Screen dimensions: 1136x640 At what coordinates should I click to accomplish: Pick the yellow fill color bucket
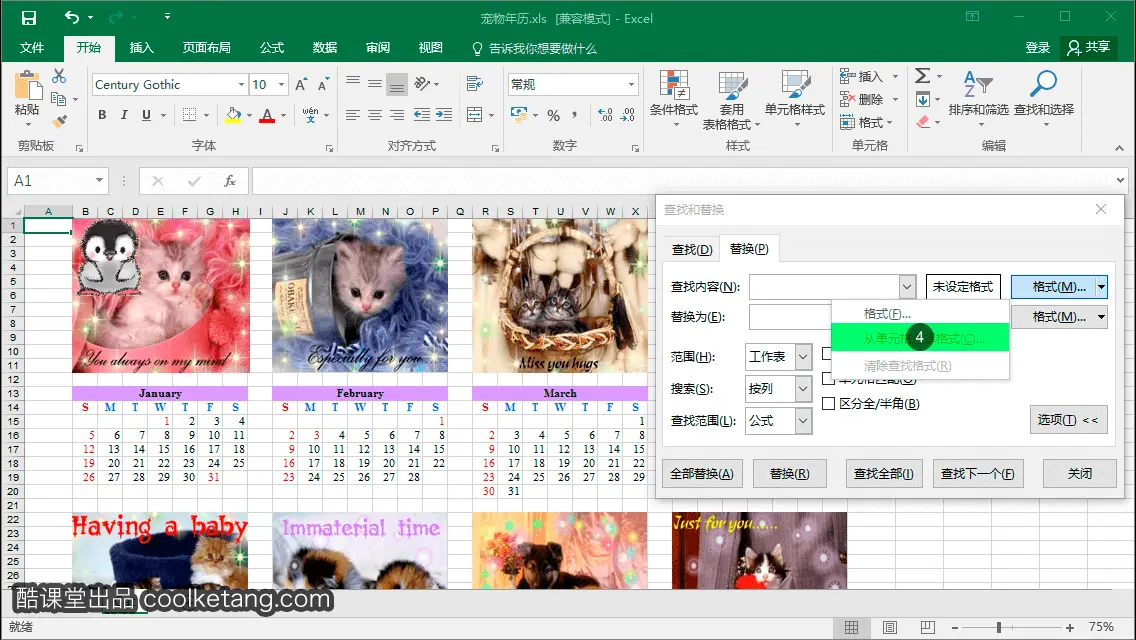tap(233, 115)
